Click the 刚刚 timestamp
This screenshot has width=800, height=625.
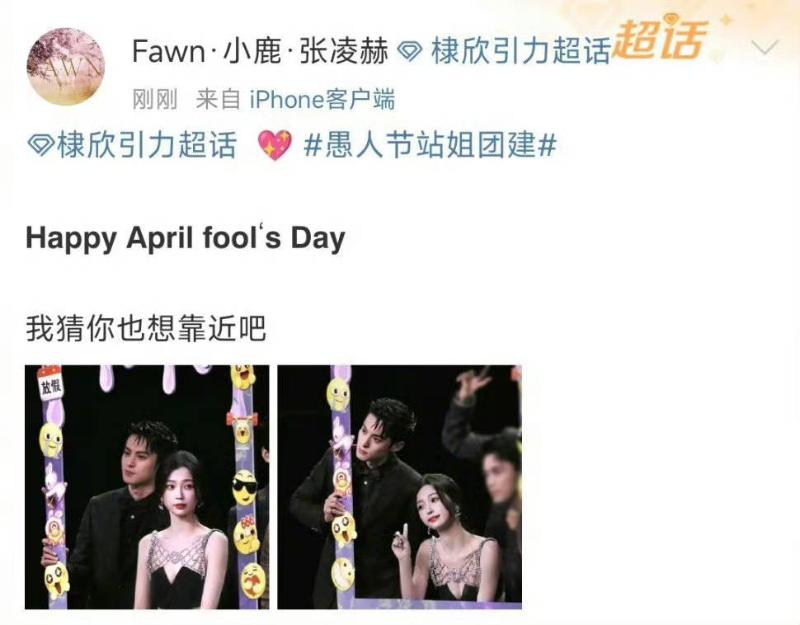click(x=155, y=98)
